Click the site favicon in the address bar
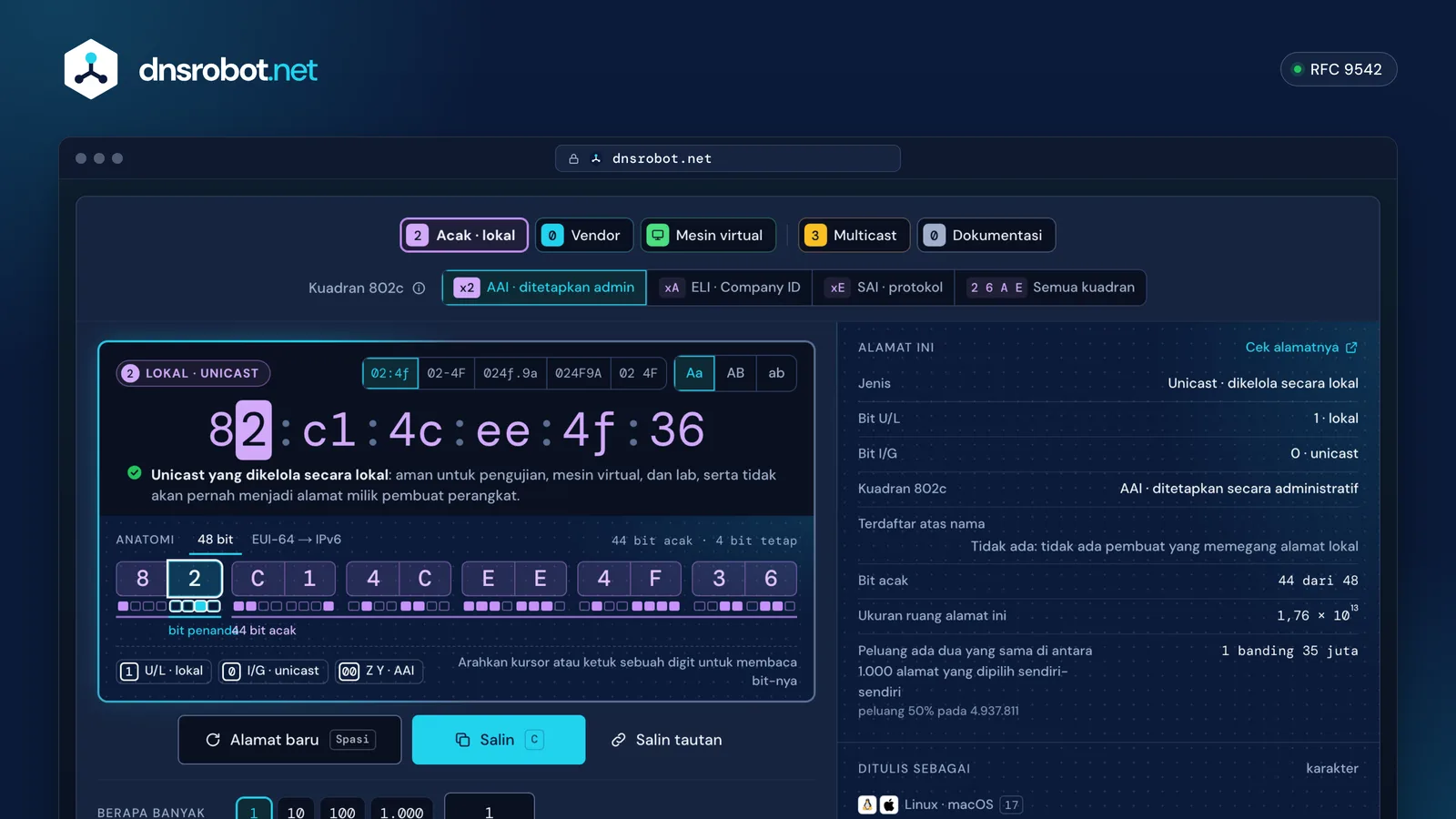This screenshot has height=819, width=1456. pyautogui.click(x=596, y=158)
